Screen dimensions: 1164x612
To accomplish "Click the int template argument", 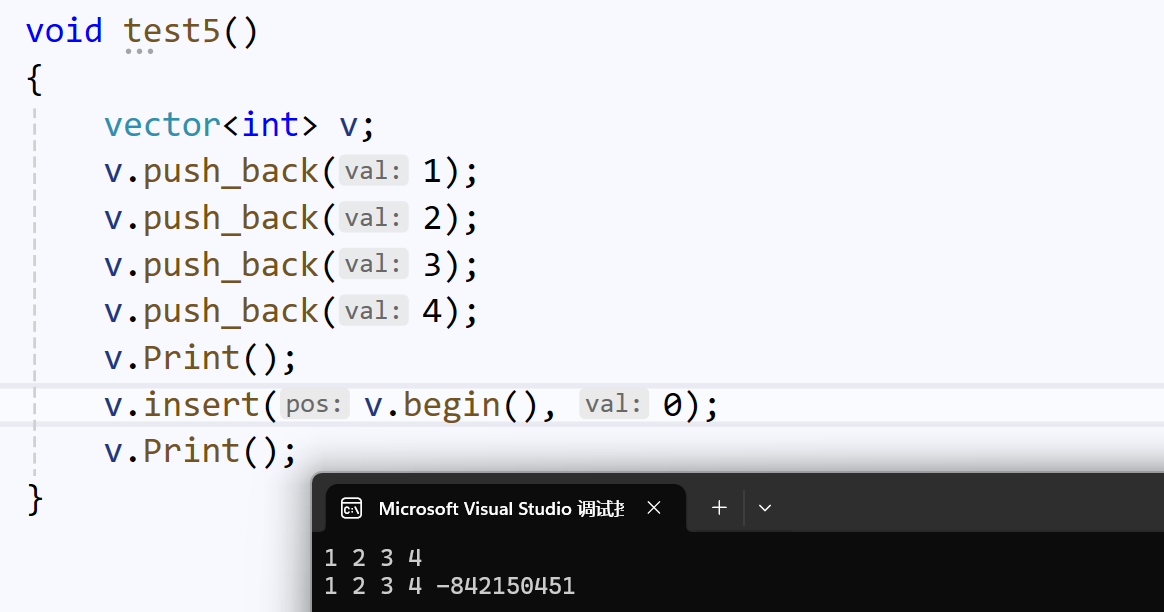I will [x=270, y=125].
